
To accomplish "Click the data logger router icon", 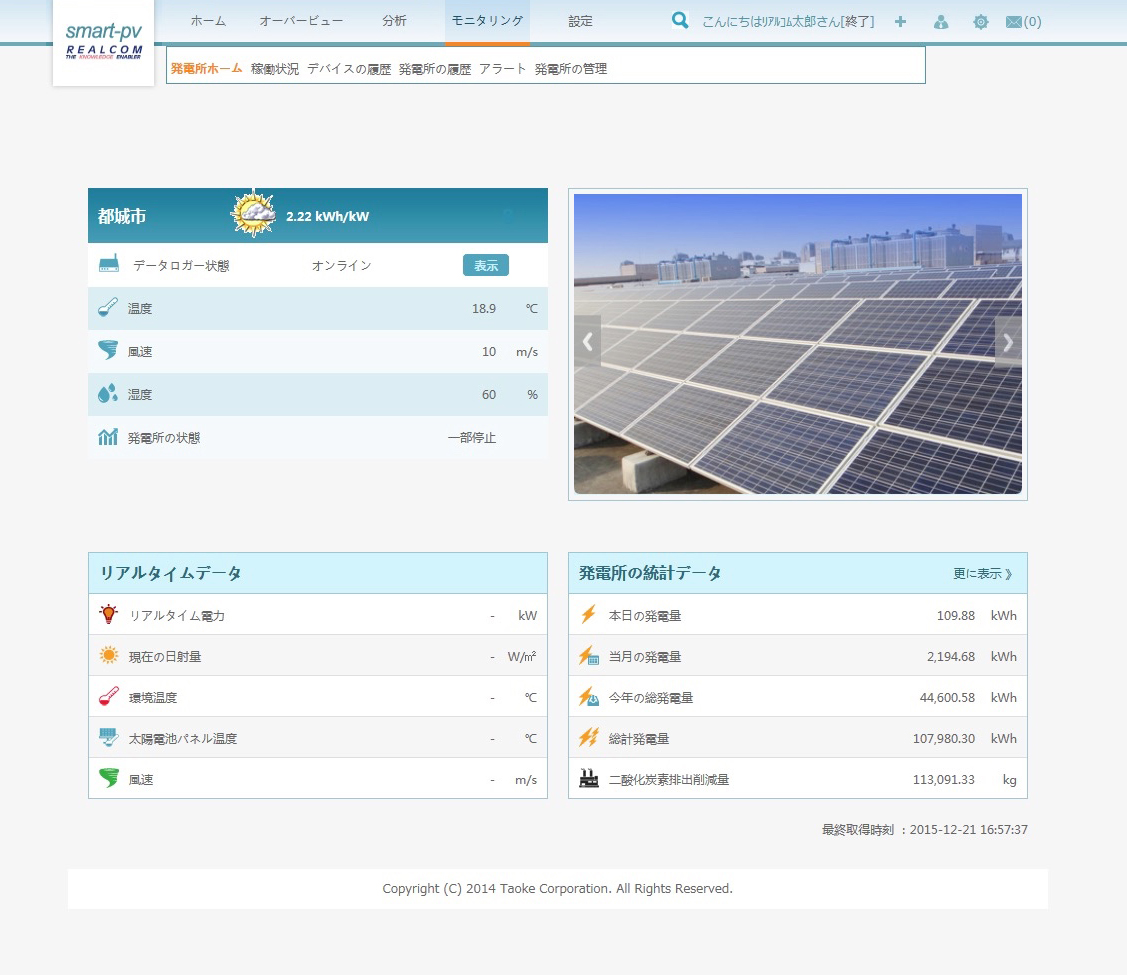I will pos(109,264).
